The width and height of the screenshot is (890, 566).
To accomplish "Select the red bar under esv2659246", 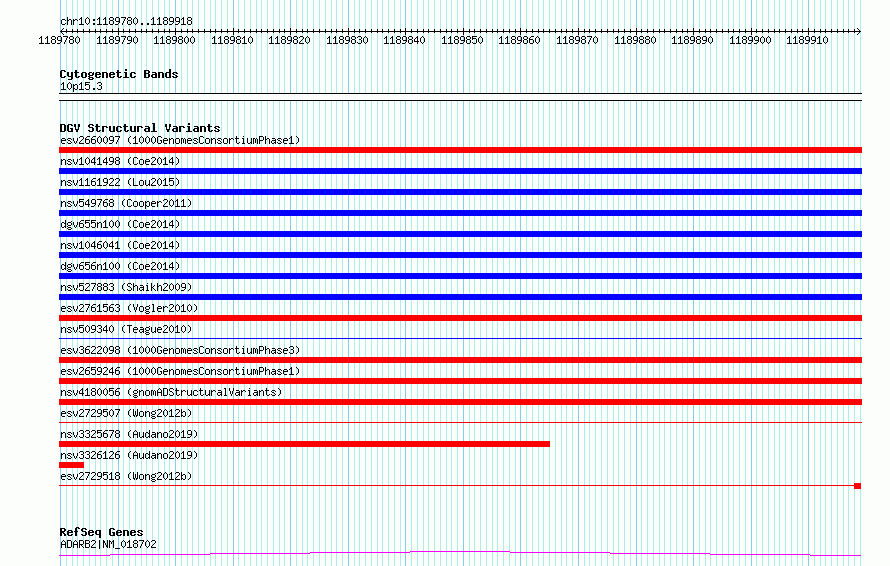I will 460,381.
